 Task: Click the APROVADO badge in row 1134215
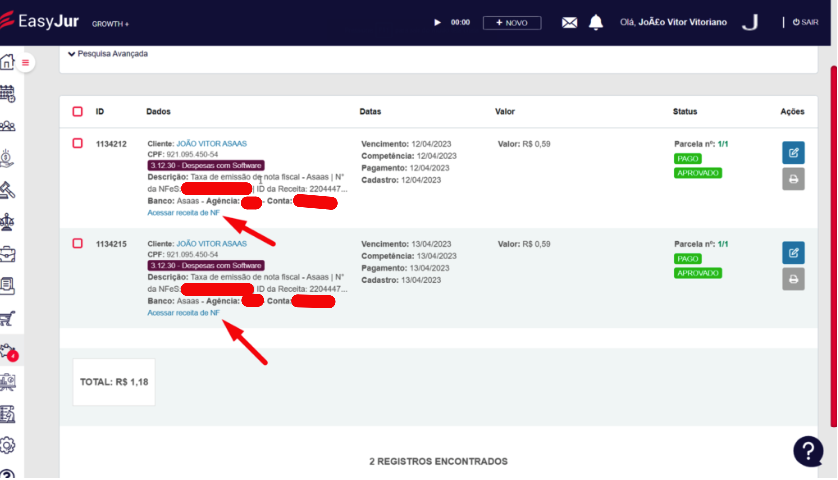click(x=698, y=273)
